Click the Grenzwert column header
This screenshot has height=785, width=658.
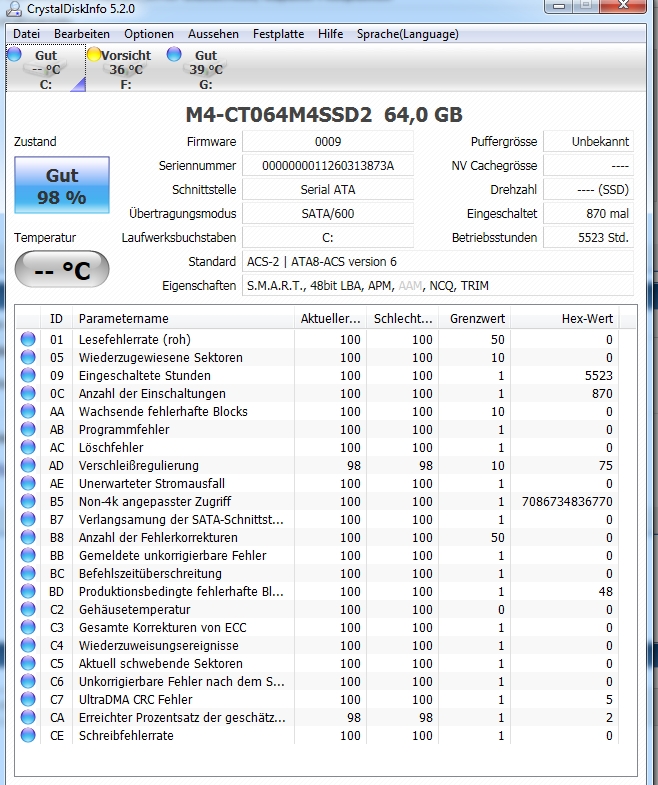point(475,318)
